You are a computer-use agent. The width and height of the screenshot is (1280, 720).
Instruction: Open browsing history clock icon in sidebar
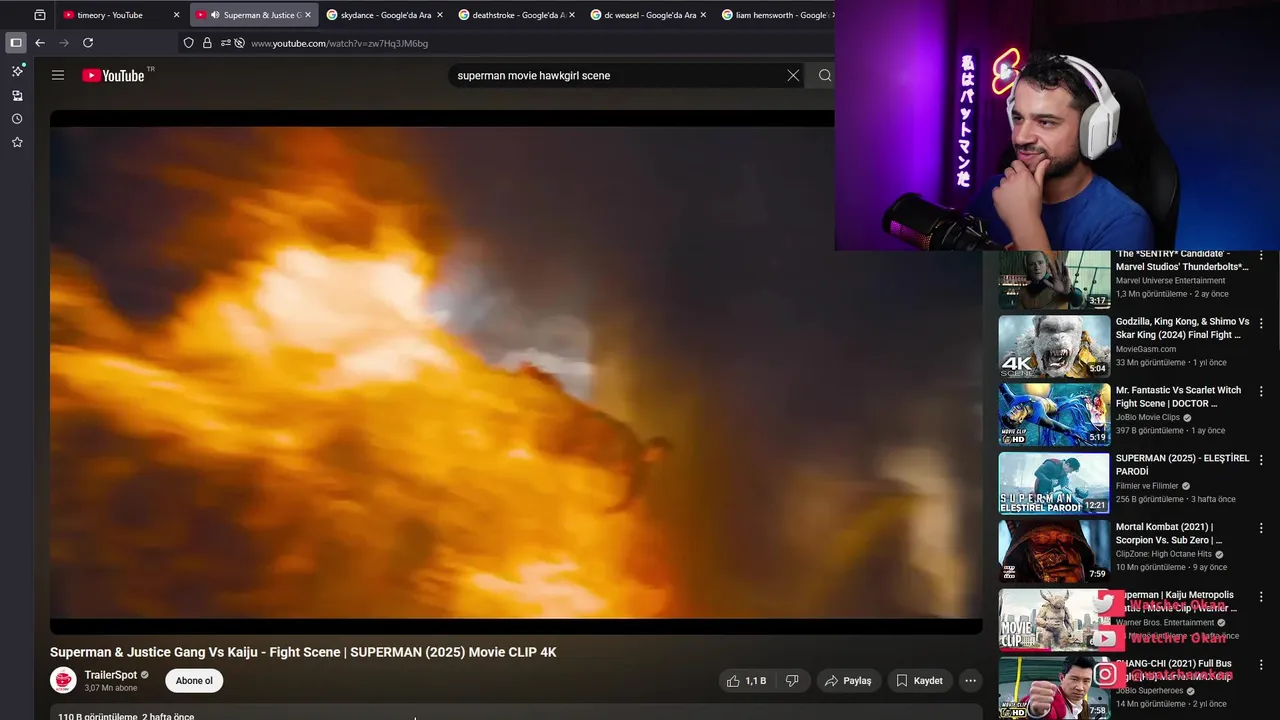coord(17,119)
